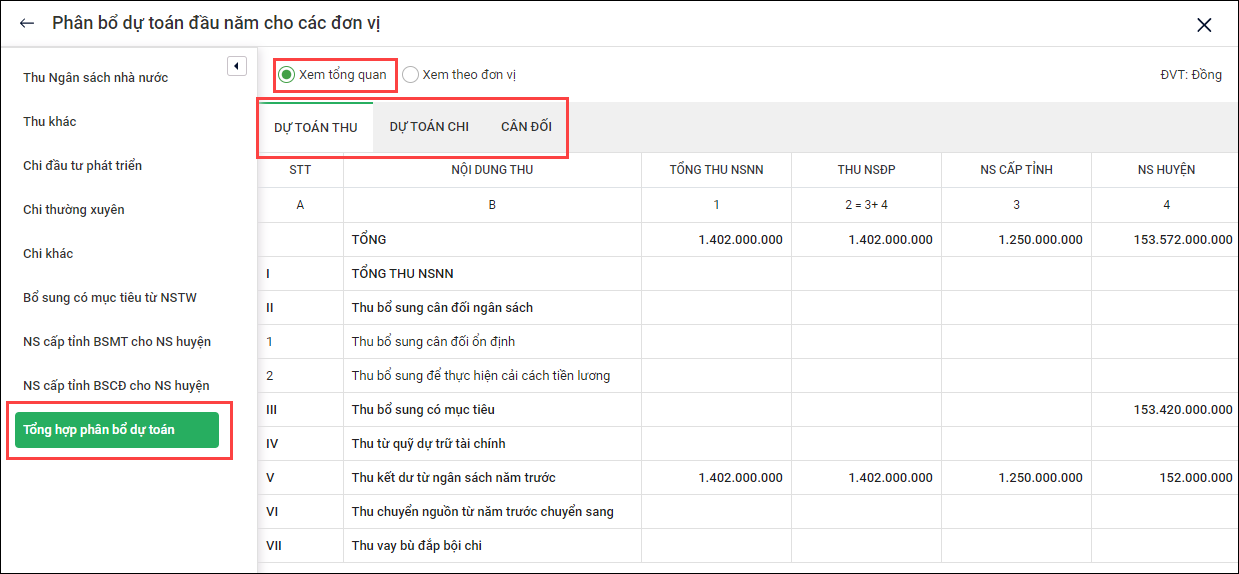Click the back arrow icon
1239x574 pixels.
27,23
